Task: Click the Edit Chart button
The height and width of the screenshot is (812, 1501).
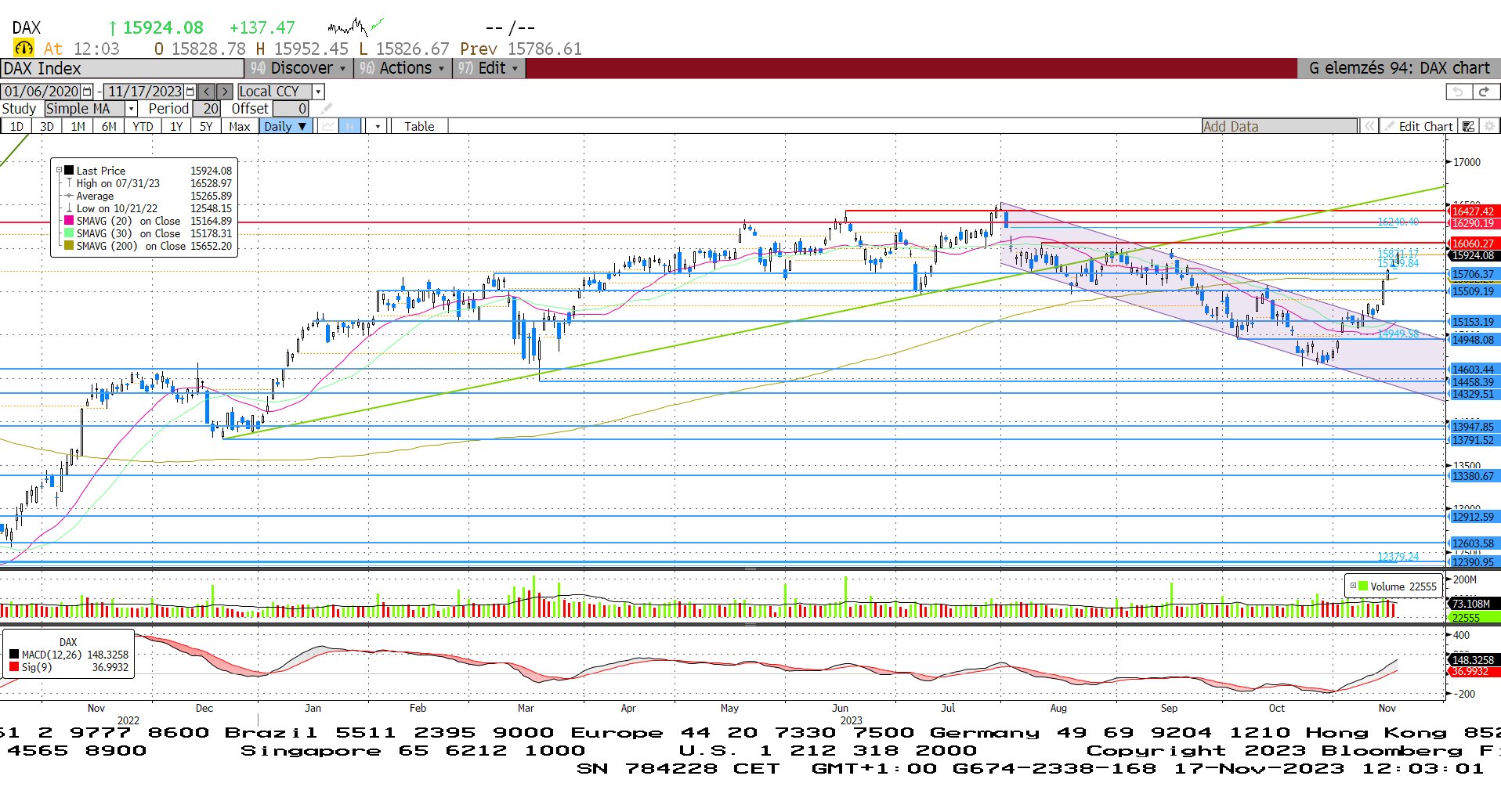Action: pos(1419,126)
